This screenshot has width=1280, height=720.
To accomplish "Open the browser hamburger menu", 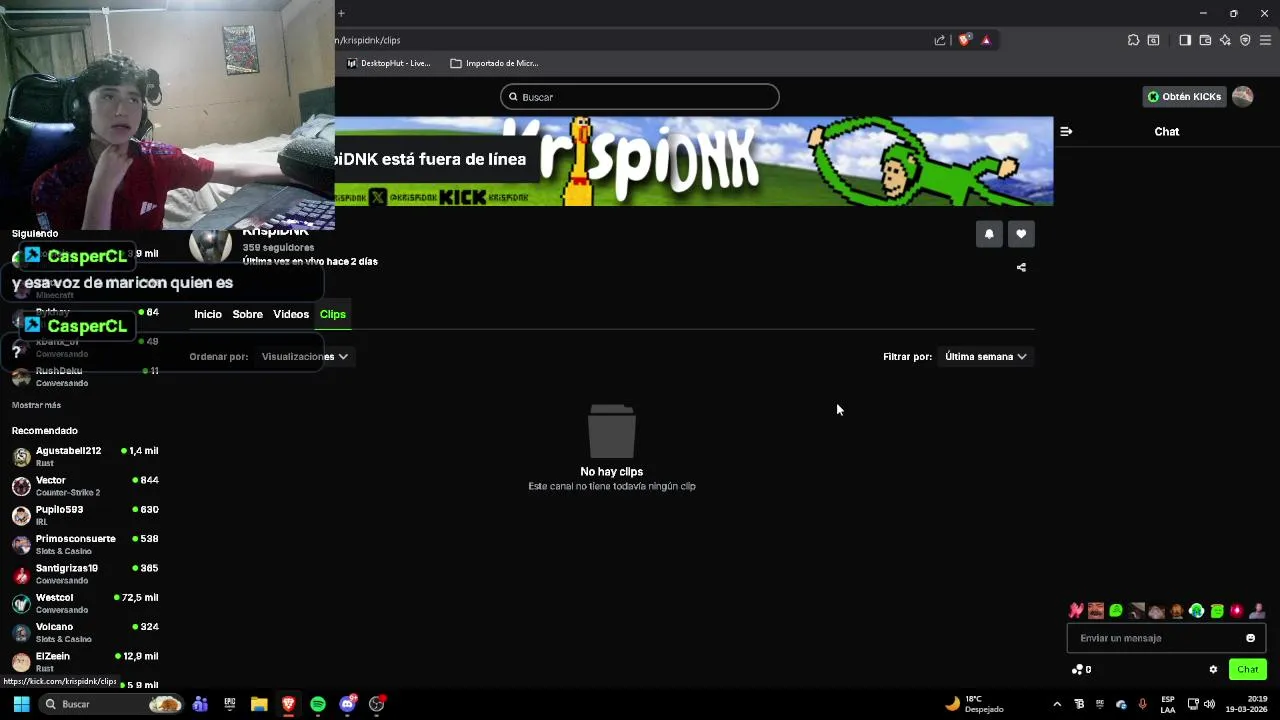I will [1265, 40].
